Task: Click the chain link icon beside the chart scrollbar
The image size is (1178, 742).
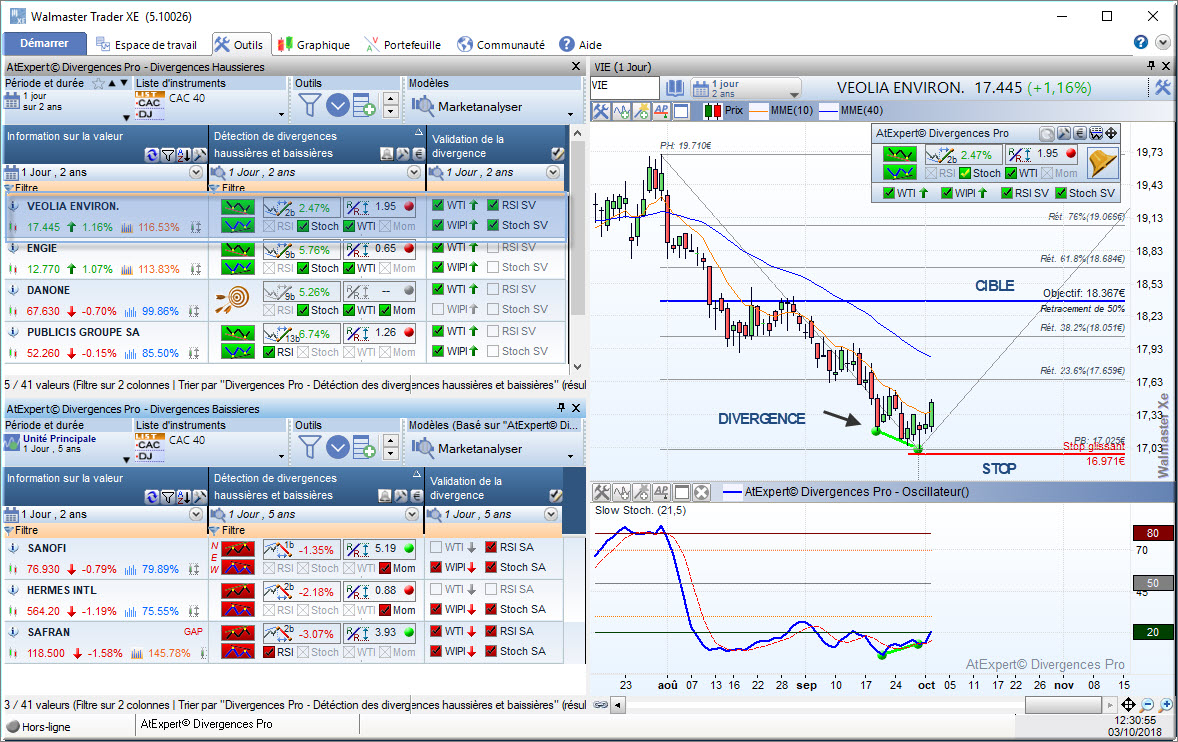Action: 600,704
